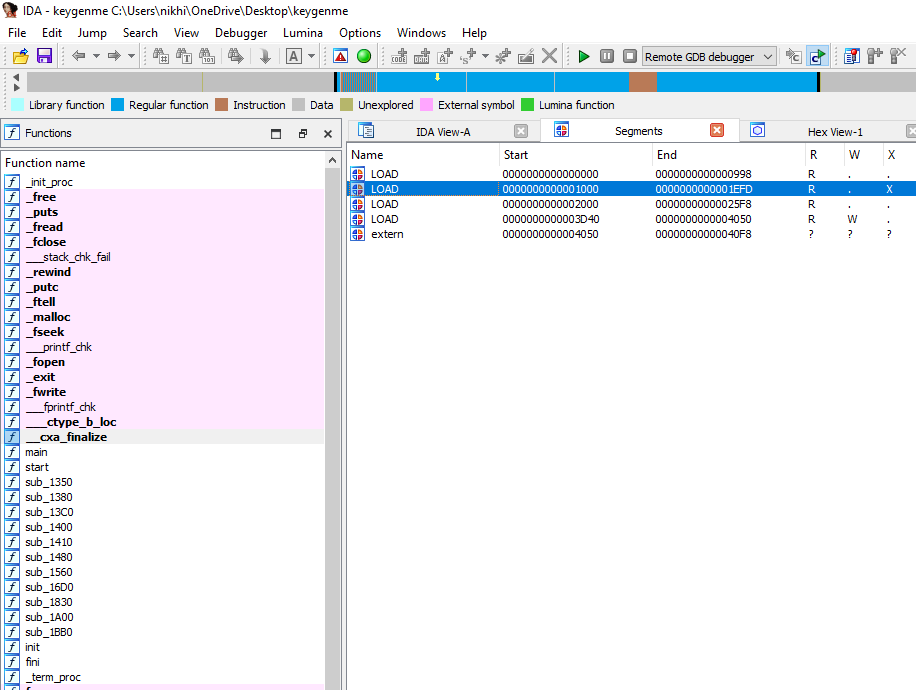Click the search byte sequence binoculars icon

[207, 56]
